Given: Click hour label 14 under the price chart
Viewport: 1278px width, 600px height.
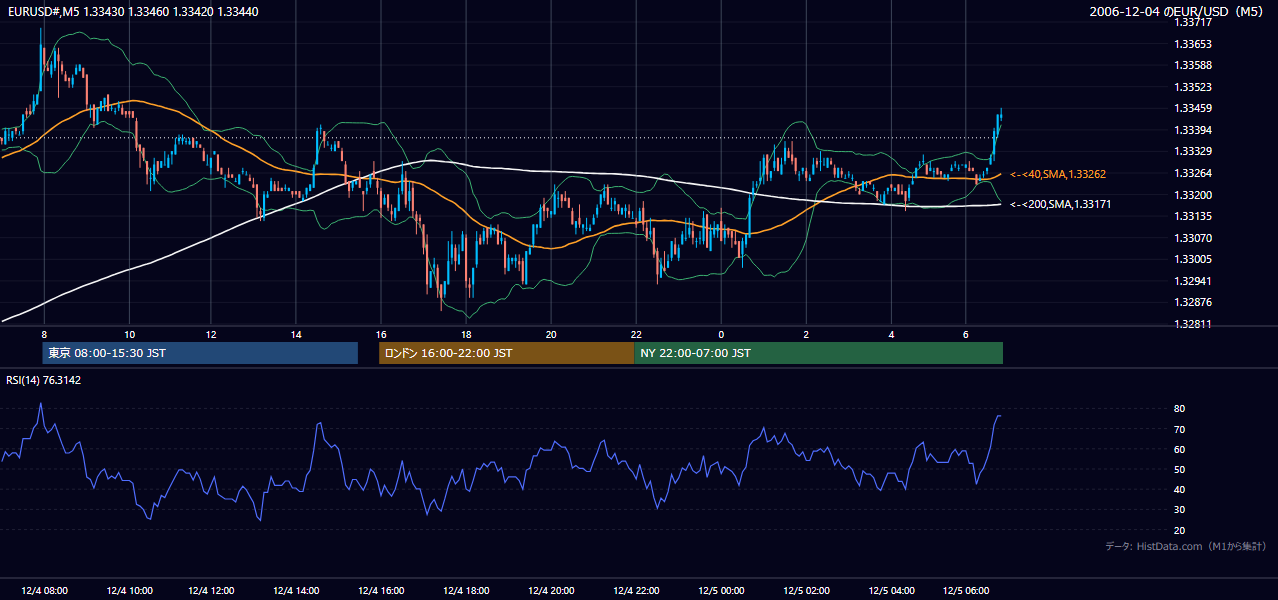Looking at the screenshot, I should (296, 333).
